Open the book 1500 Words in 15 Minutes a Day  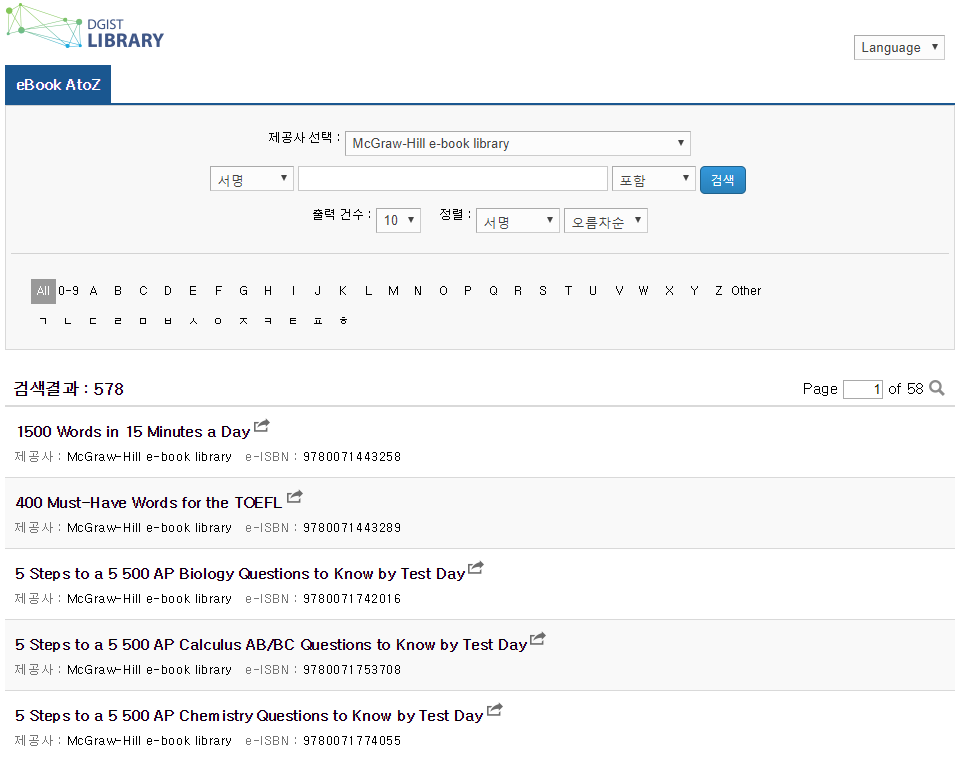tap(133, 432)
